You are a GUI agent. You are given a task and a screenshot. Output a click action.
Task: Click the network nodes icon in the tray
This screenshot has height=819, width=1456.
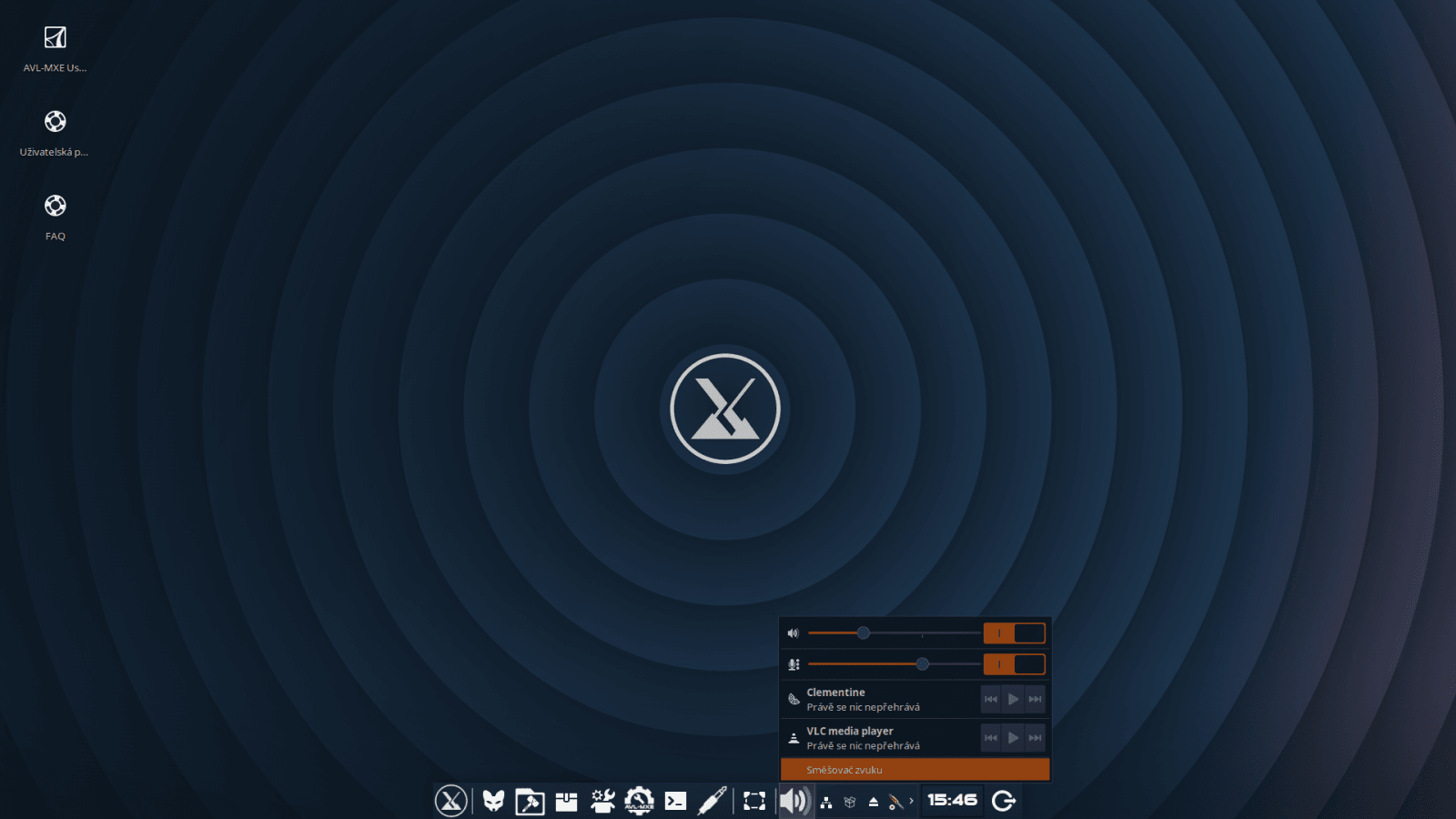pyautogui.click(x=826, y=803)
